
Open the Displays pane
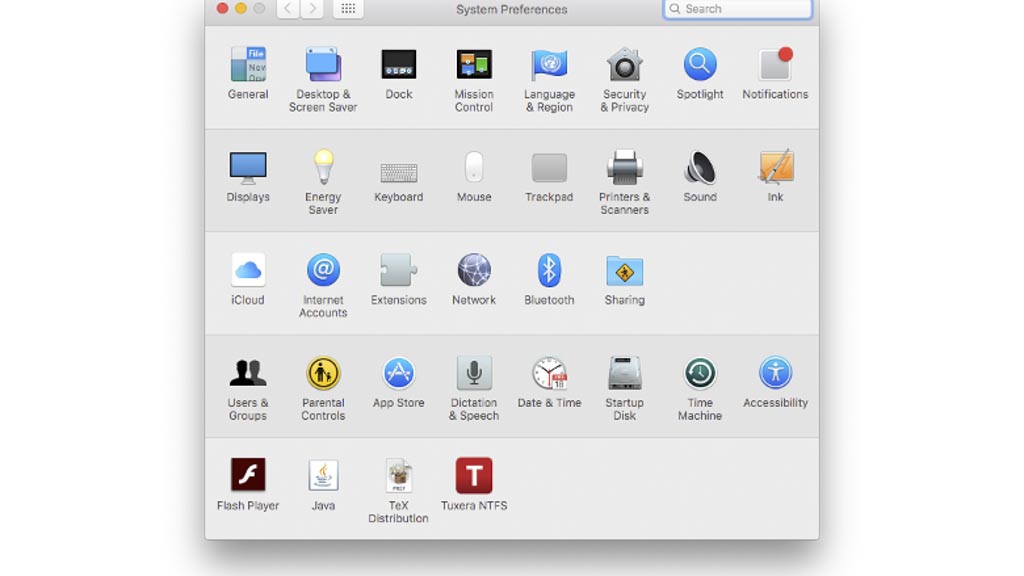point(248,168)
